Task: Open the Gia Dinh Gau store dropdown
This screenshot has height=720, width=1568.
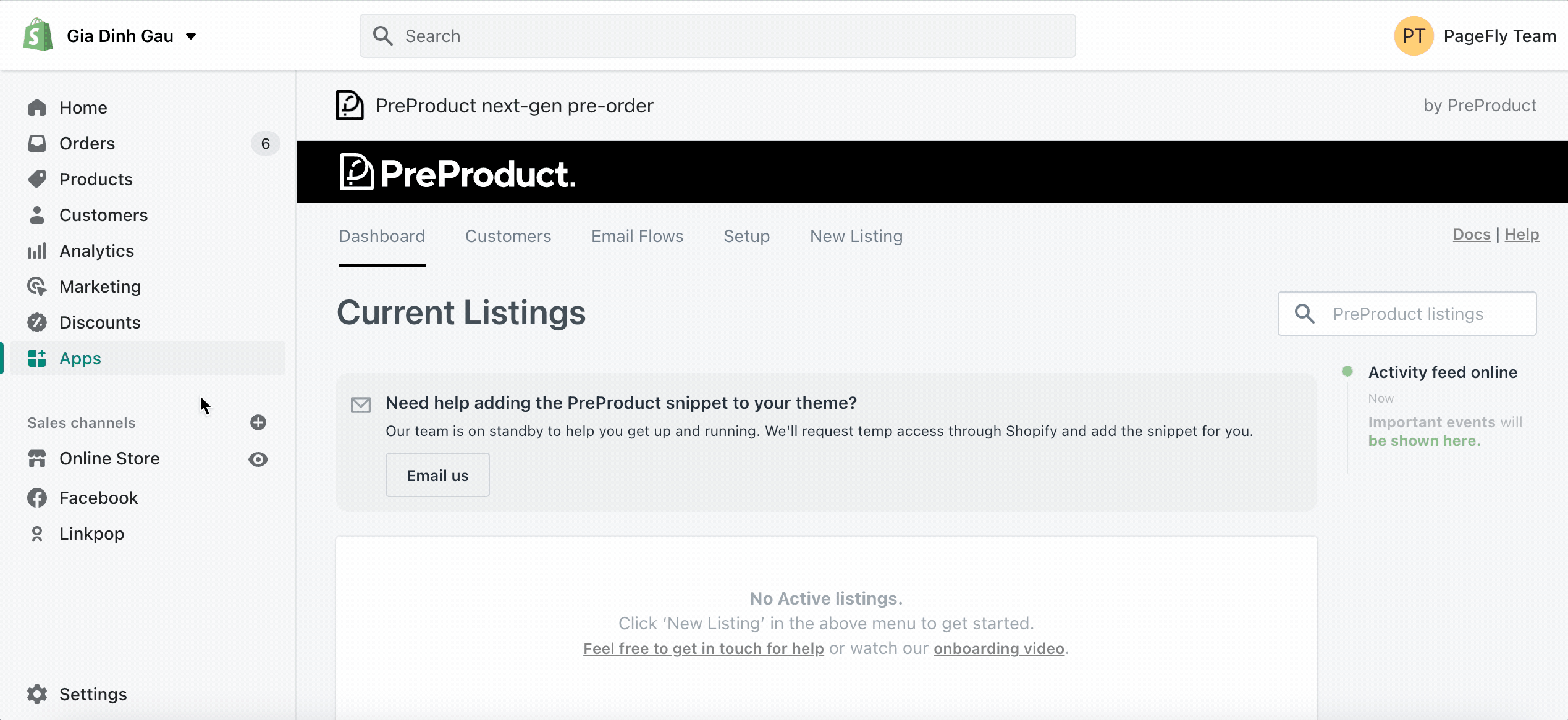Action: pos(131,36)
